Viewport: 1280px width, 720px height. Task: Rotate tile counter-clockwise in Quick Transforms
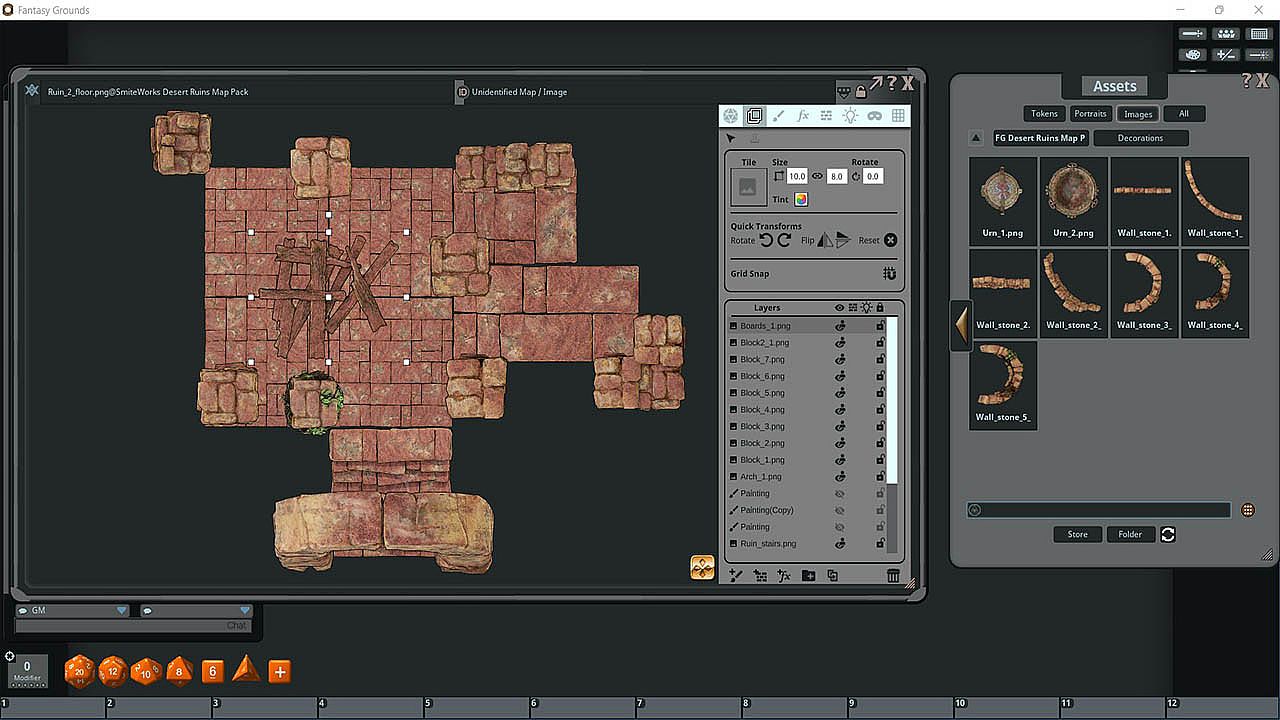(x=766, y=240)
